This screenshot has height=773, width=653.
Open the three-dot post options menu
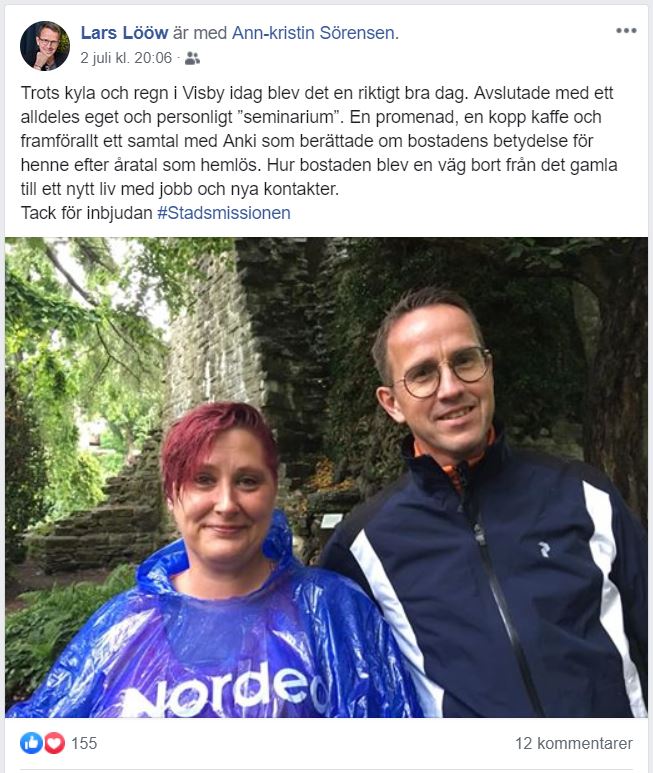click(626, 31)
